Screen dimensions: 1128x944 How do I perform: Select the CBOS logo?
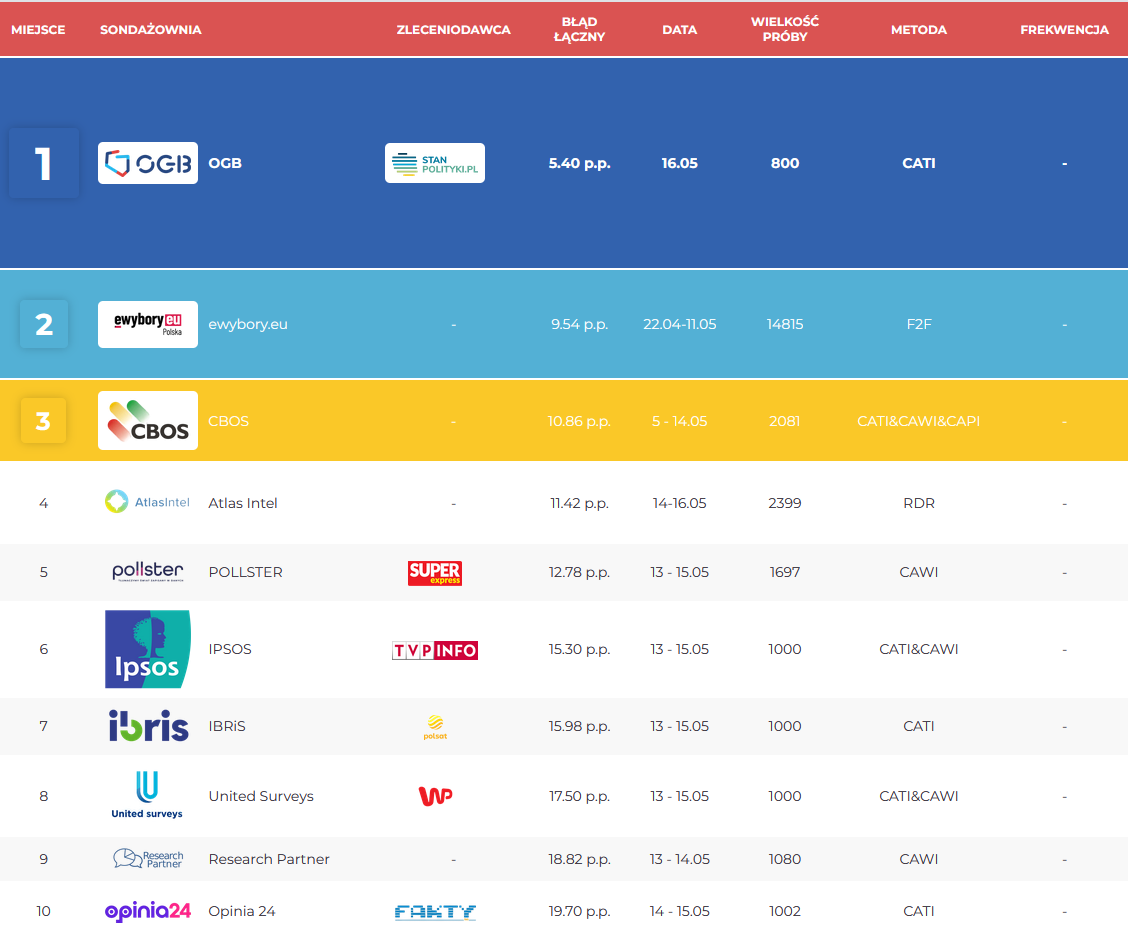[147, 421]
